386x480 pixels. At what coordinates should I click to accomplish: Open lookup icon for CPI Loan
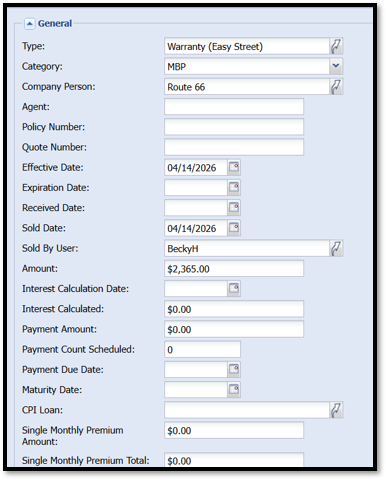coord(336,410)
